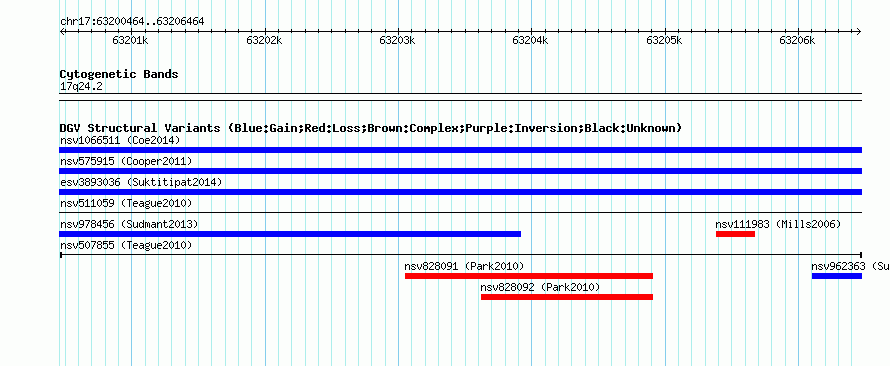Viewport: 890px width, 366px height.
Task: Select the nsv828091 (Park2010) red loss bar
Action: (x=528, y=276)
